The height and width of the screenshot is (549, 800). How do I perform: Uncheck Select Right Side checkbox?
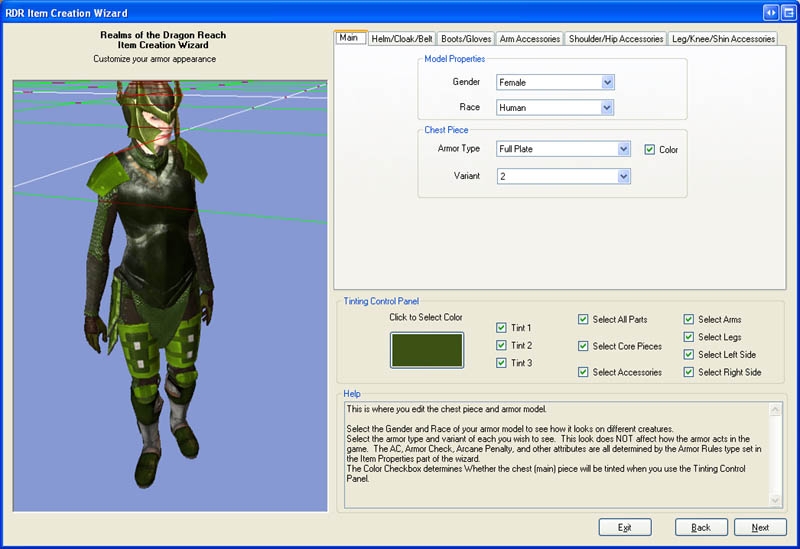(x=689, y=372)
